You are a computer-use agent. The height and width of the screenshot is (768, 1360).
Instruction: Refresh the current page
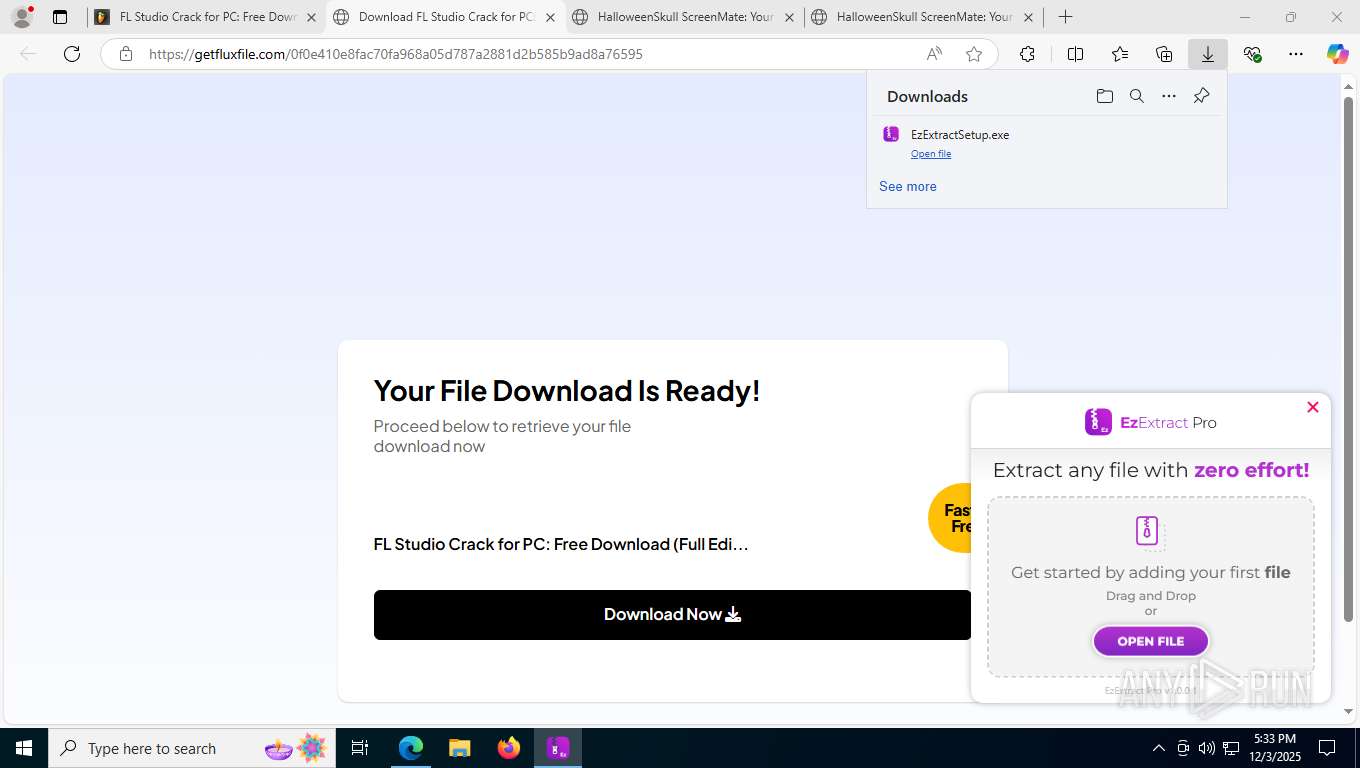point(72,54)
